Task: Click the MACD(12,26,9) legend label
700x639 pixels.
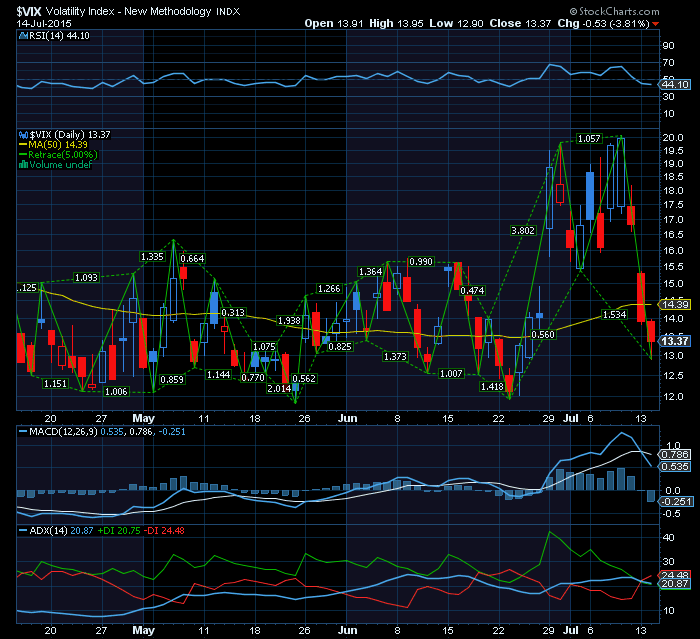Action: [x=63, y=432]
